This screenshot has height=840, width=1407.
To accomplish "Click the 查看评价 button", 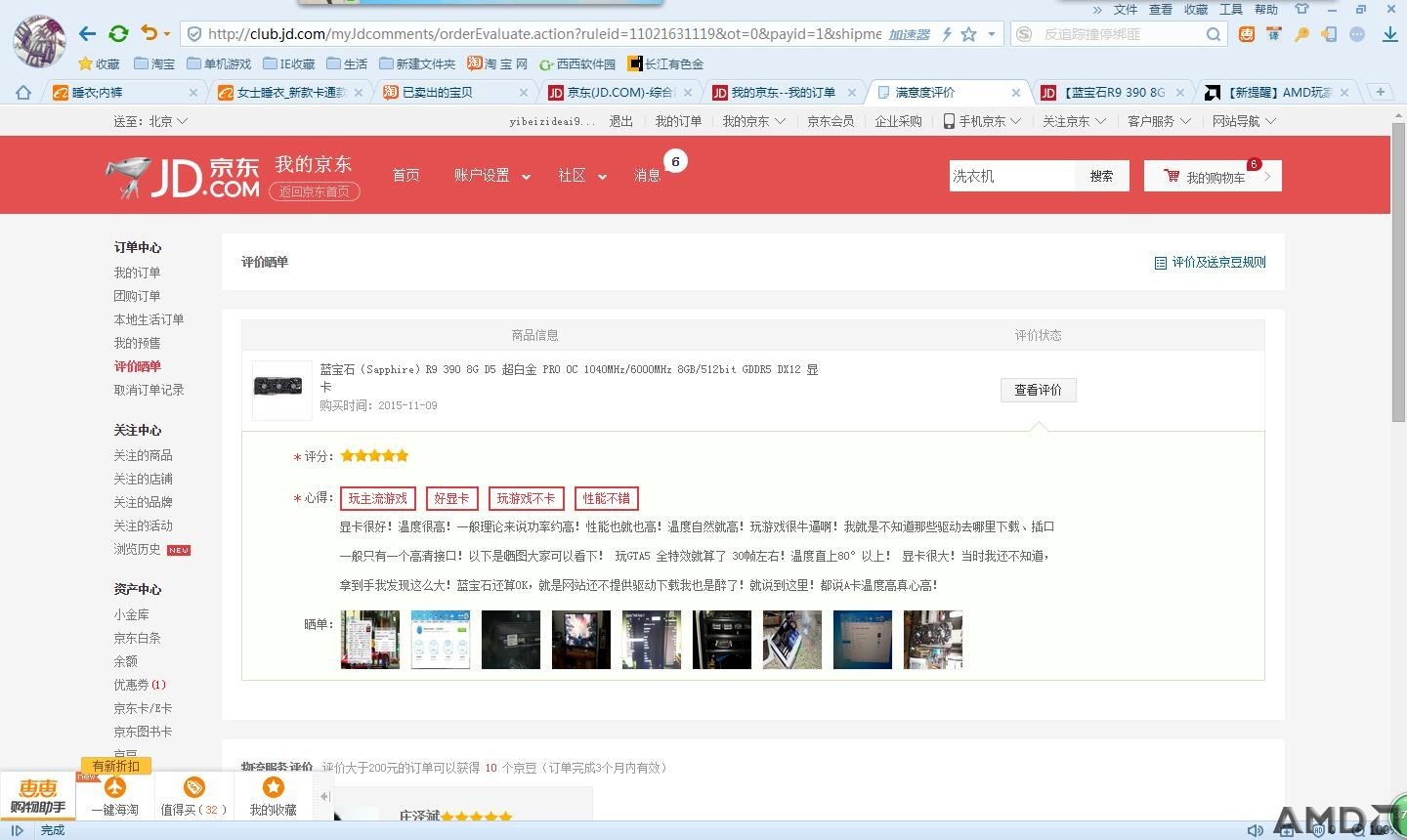I will (x=1038, y=390).
